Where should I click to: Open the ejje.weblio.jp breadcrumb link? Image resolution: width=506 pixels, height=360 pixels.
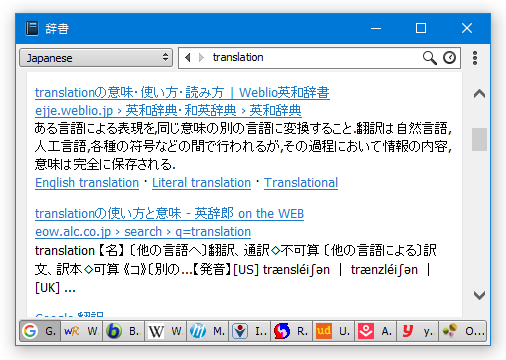168,110
